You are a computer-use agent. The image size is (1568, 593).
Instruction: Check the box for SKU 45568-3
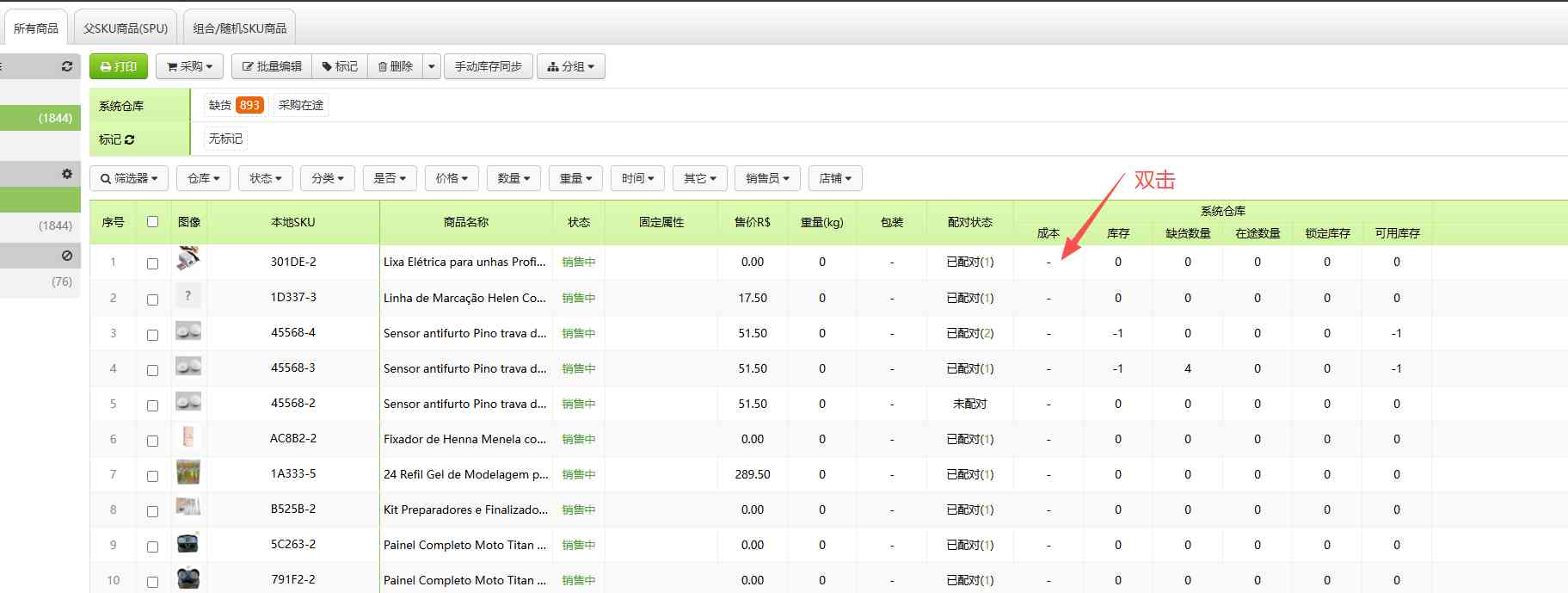(x=152, y=370)
